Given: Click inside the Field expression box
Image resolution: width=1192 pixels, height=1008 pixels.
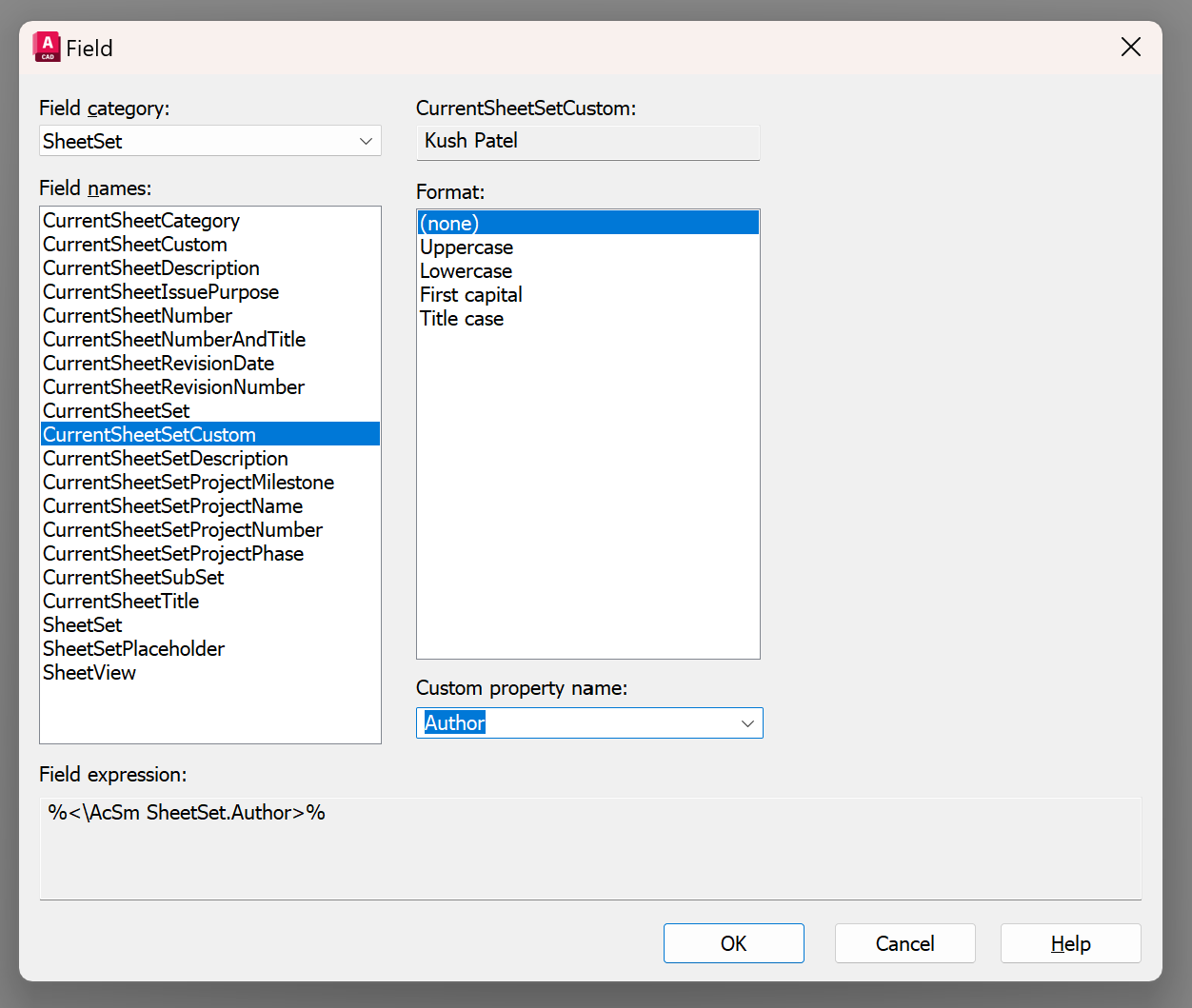Looking at the screenshot, I should point(590,847).
